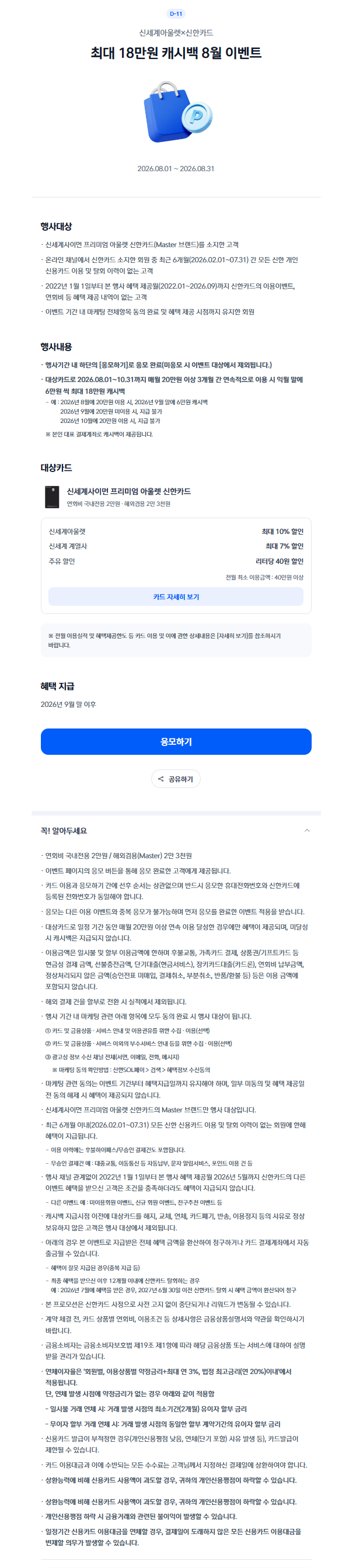Click the black card thumbnail image
The image size is (363, 1568).
point(53,497)
